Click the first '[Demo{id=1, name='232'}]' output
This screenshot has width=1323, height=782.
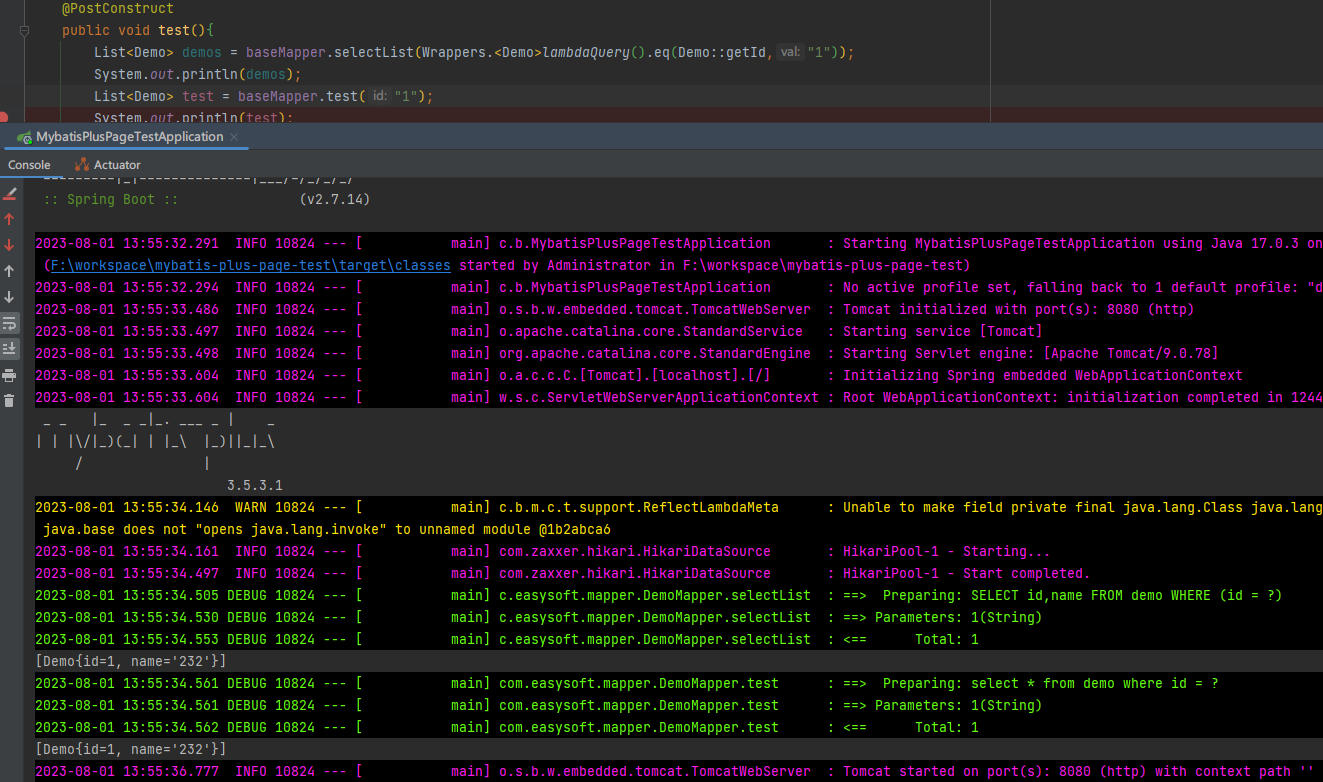131,661
